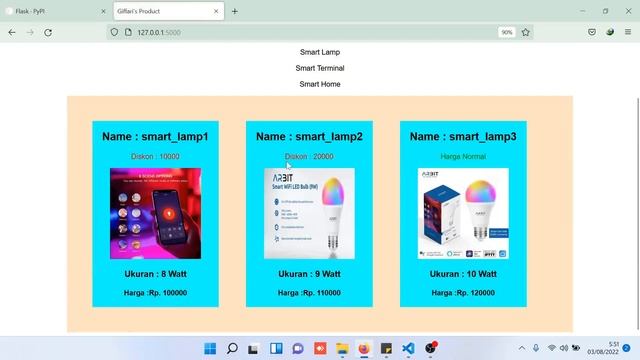Open the notification center badge
This screenshot has height=360, width=640.
click(627, 348)
